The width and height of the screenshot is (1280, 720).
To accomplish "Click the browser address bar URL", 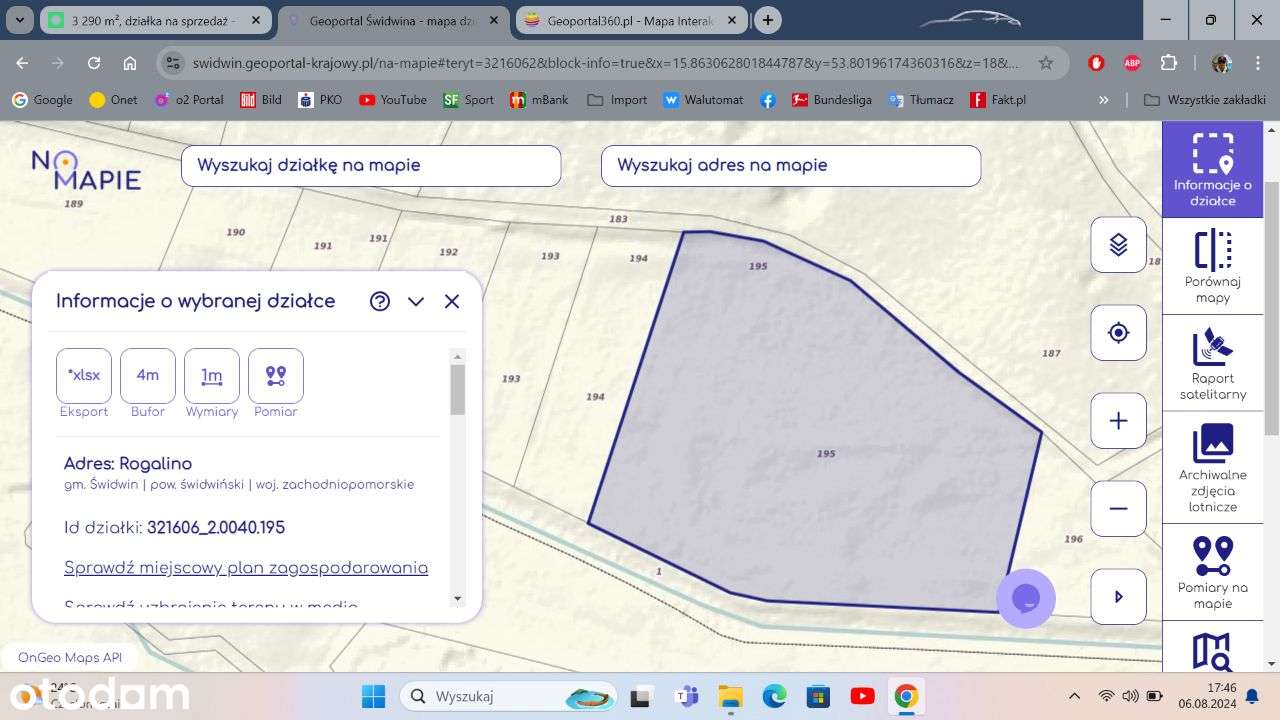I will 604,63.
